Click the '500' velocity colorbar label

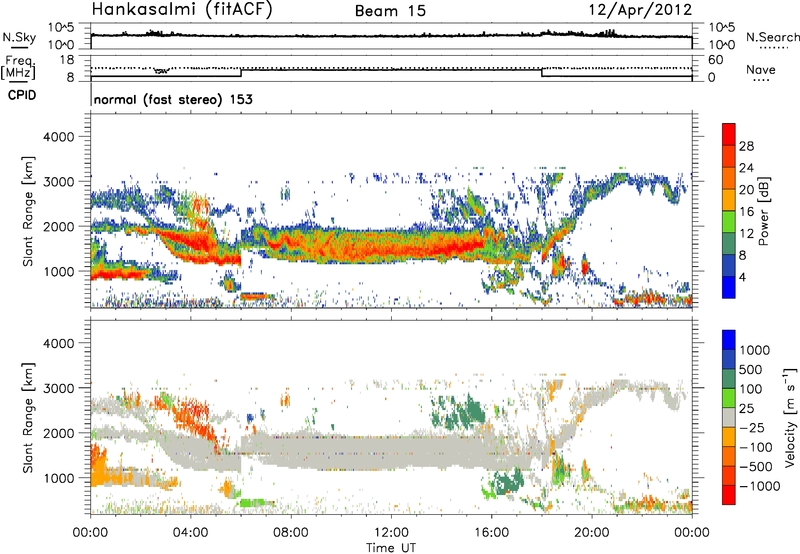[753, 370]
